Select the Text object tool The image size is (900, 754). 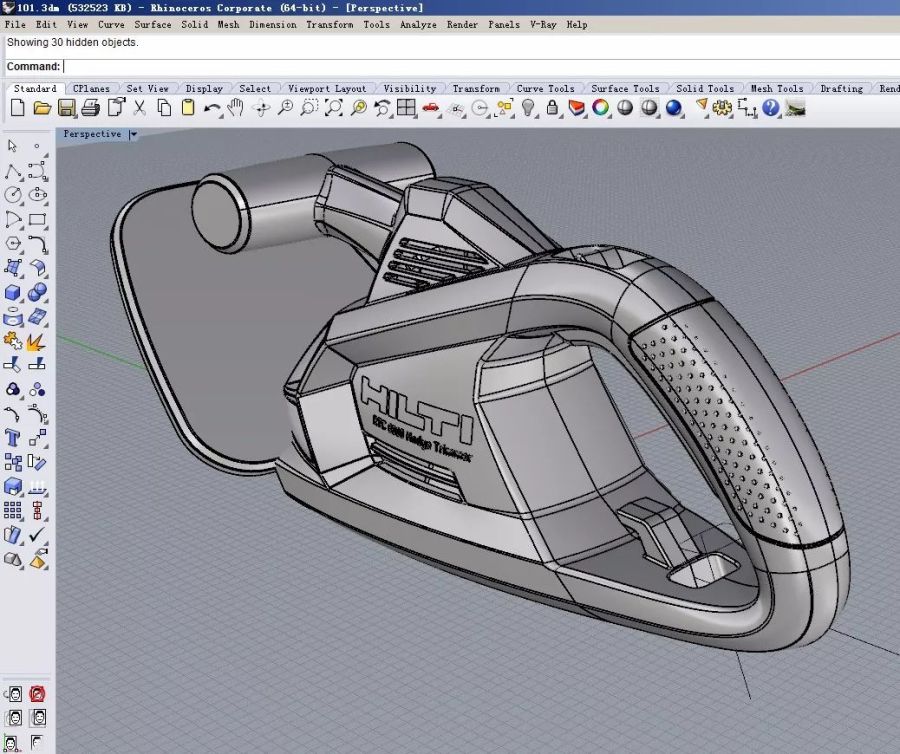13,438
